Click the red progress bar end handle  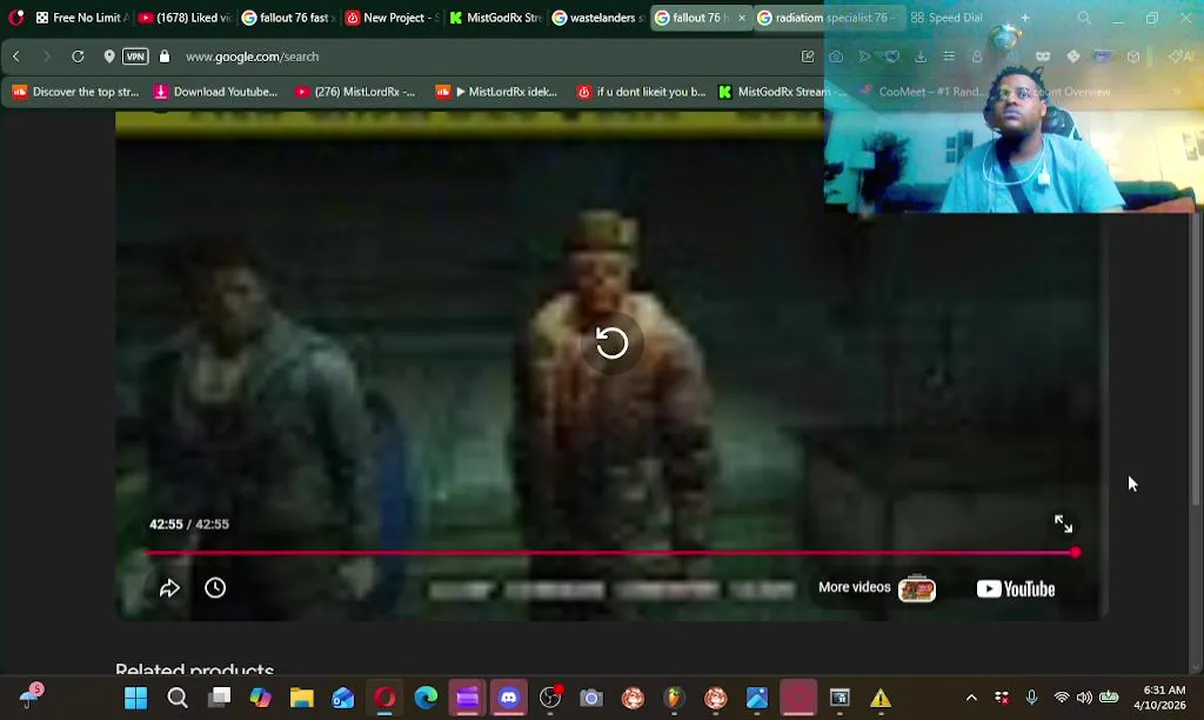[1075, 552]
